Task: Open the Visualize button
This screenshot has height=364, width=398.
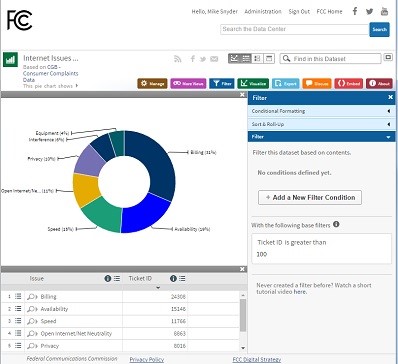Action: pos(253,83)
